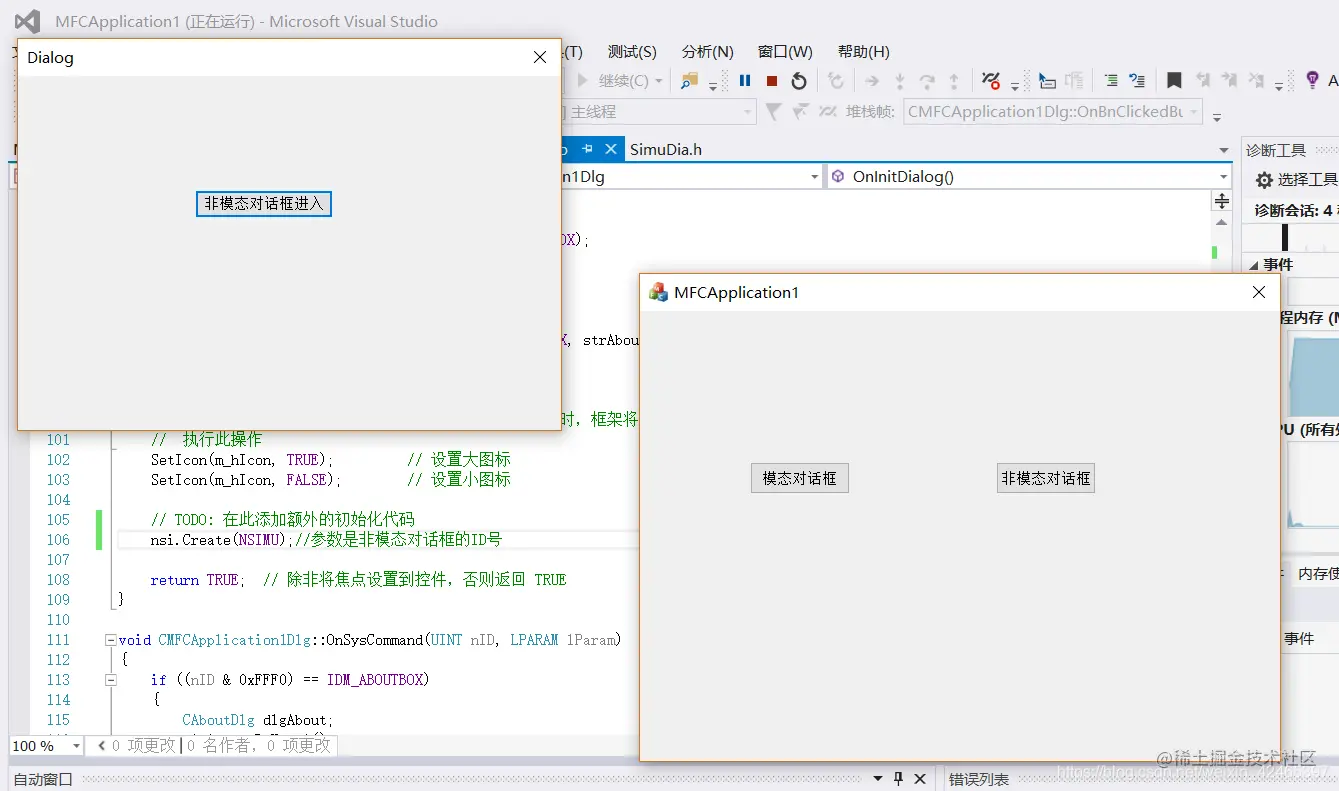Click the 0 项更改 indicator in the editor status
This screenshot has width=1339, height=791.
point(143,746)
